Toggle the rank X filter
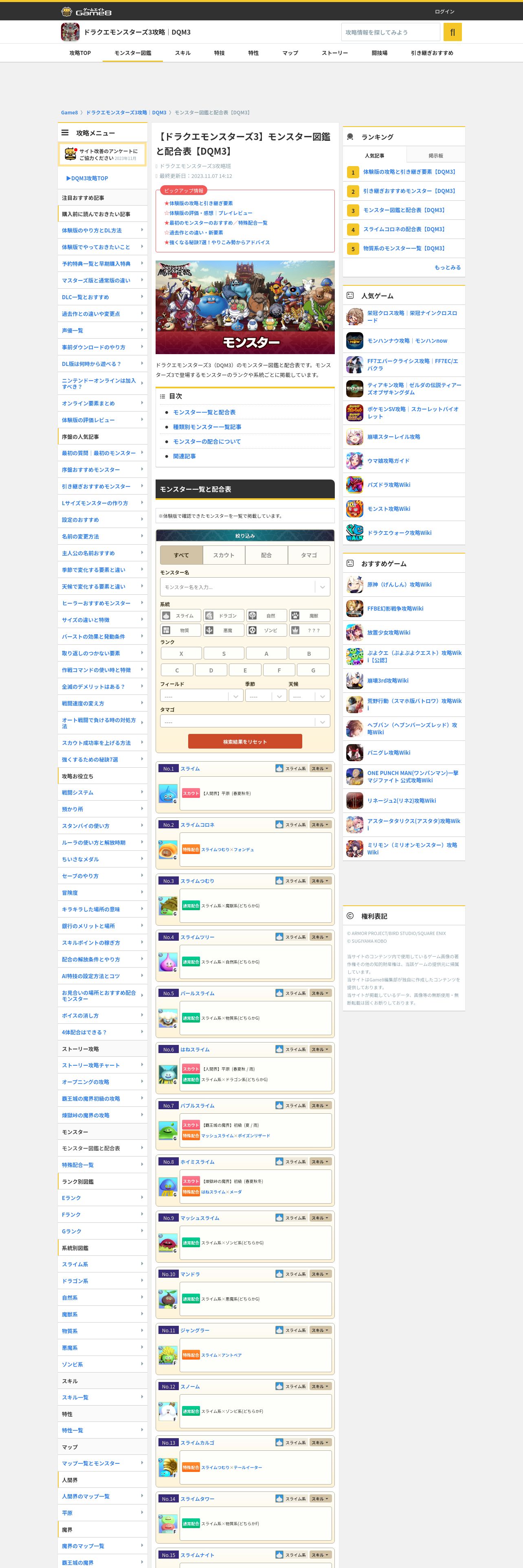This screenshot has width=523, height=1568. coord(181,653)
